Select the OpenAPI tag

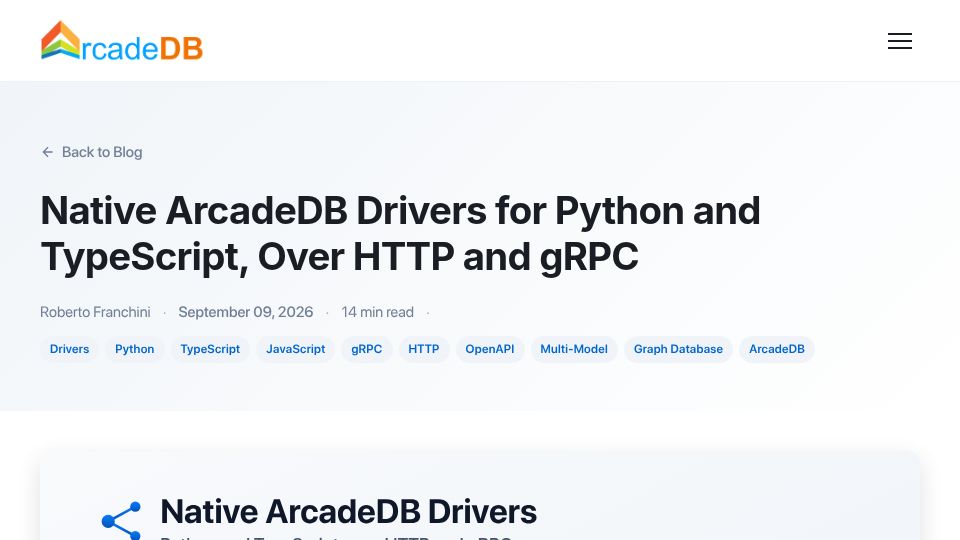pyautogui.click(x=490, y=349)
